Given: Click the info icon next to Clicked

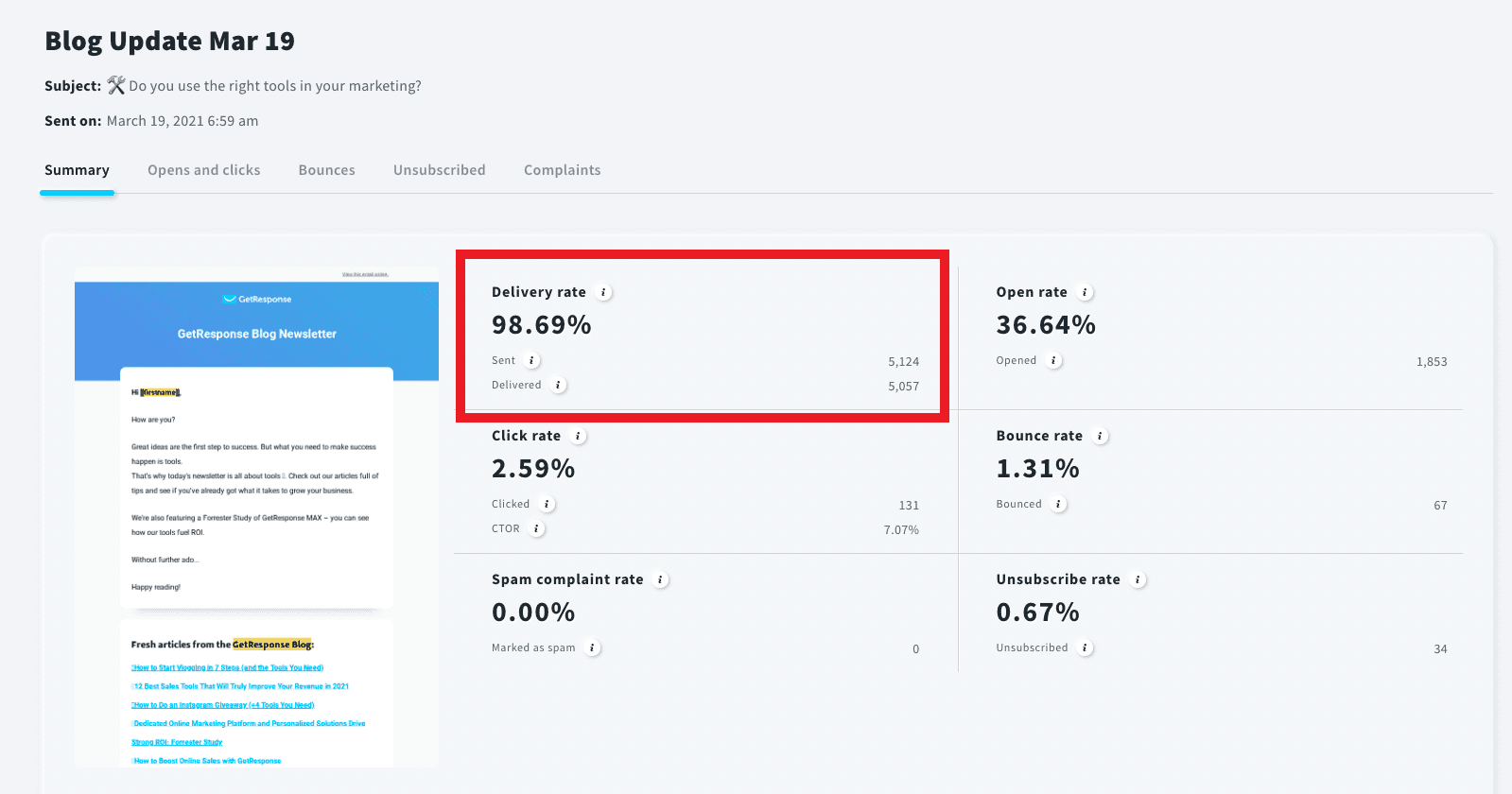Looking at the screenshot, I should coord(547,505).
